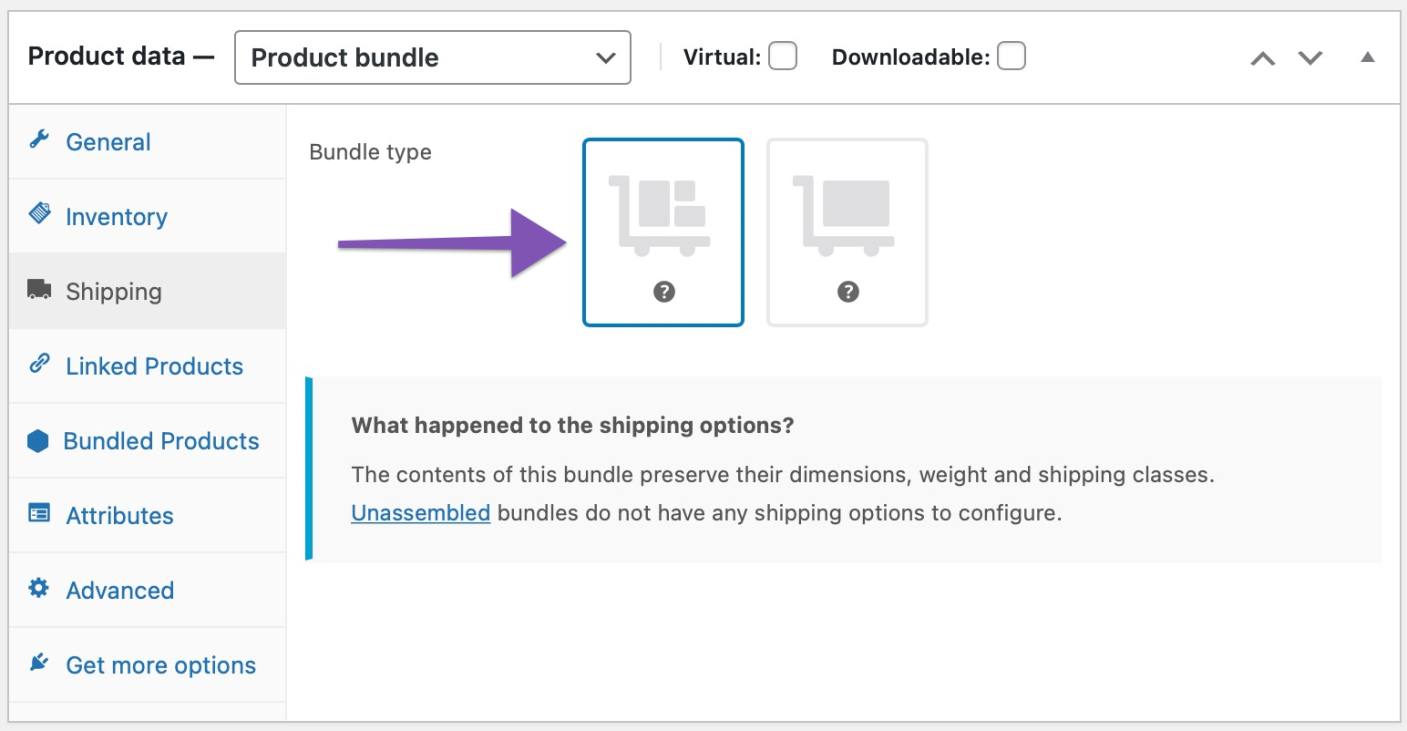Image resolution: width=1407 pixels, height=731 pixels.
Task: Open the Bundled Products tab
Action: click(x=162, y=441)
